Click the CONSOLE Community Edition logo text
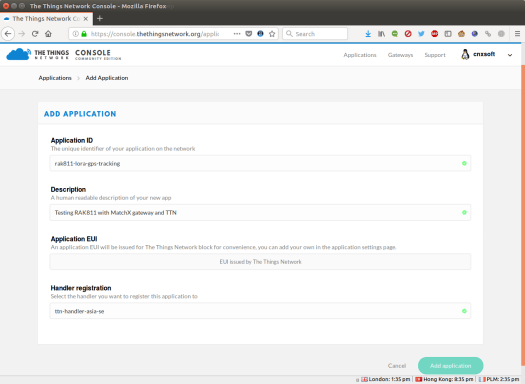525x384 pixels. coord(98,55)
